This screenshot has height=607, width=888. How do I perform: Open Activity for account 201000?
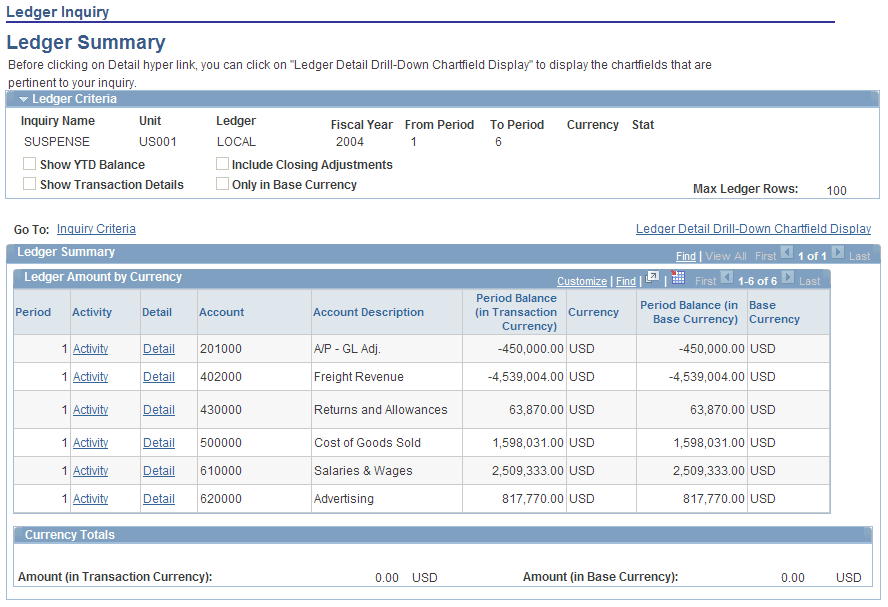point(90,348)
